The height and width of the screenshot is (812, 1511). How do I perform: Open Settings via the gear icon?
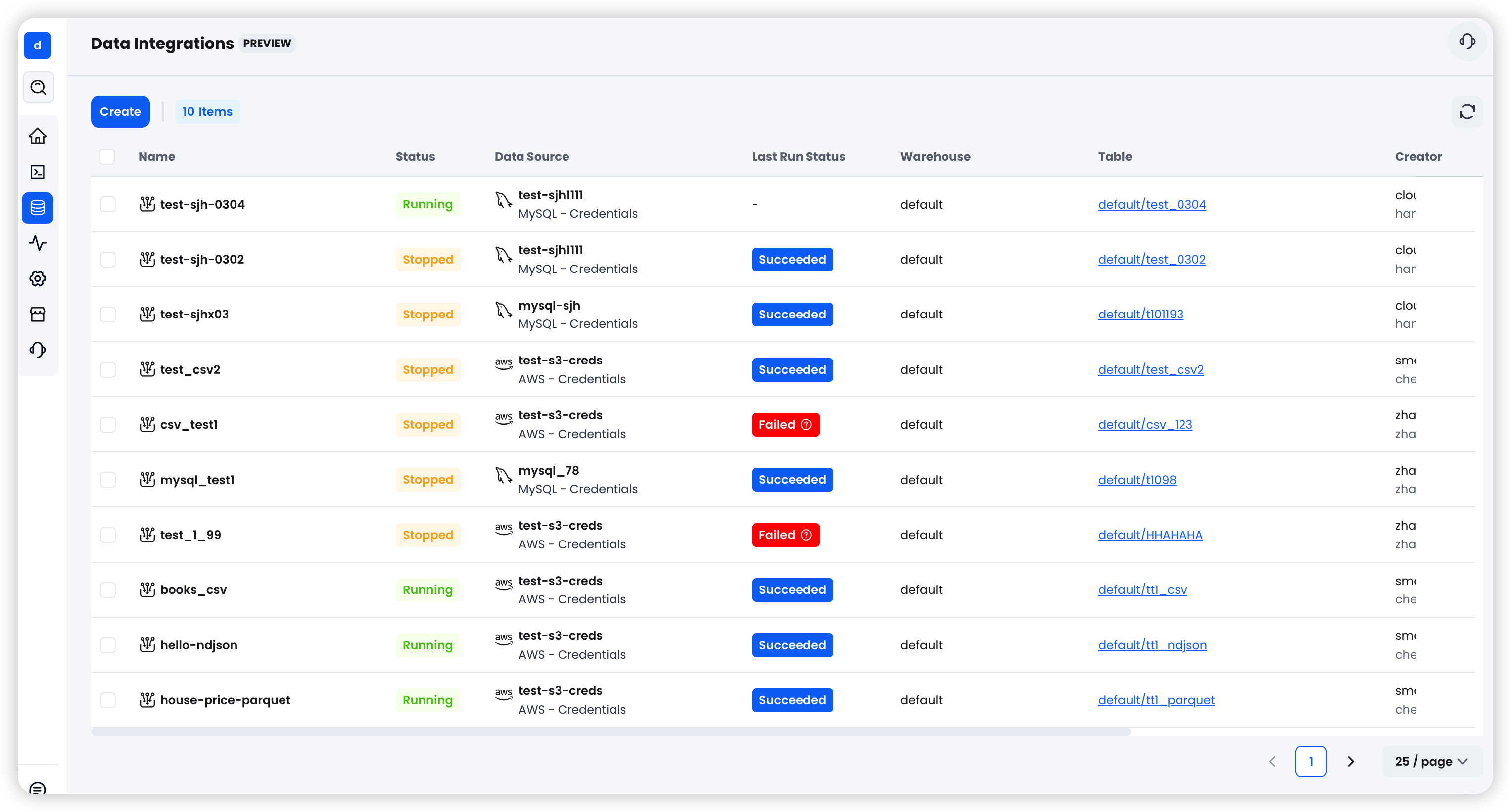point(38,278)
